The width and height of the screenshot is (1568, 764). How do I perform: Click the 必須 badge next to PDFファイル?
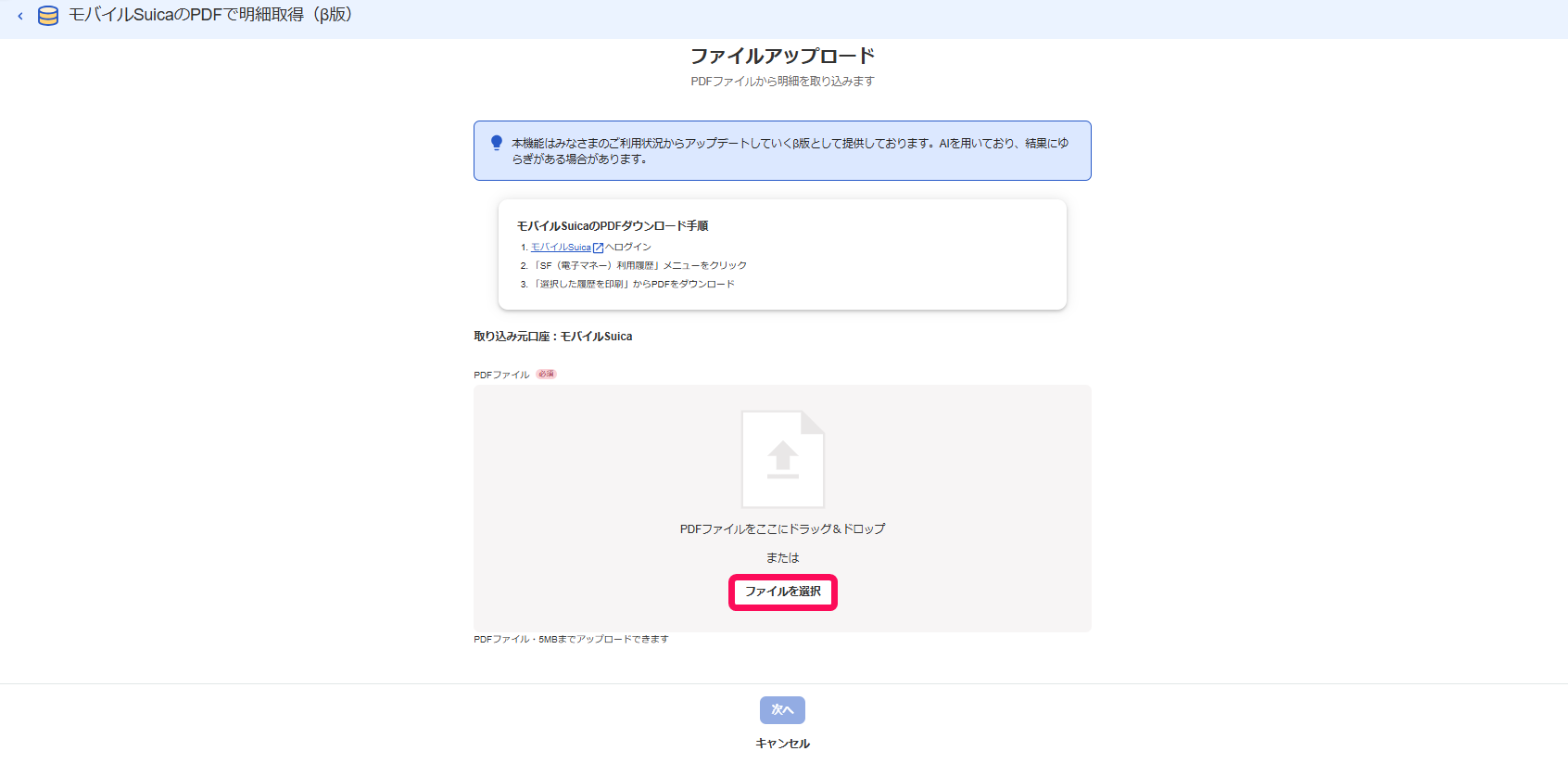pos(546,375)
